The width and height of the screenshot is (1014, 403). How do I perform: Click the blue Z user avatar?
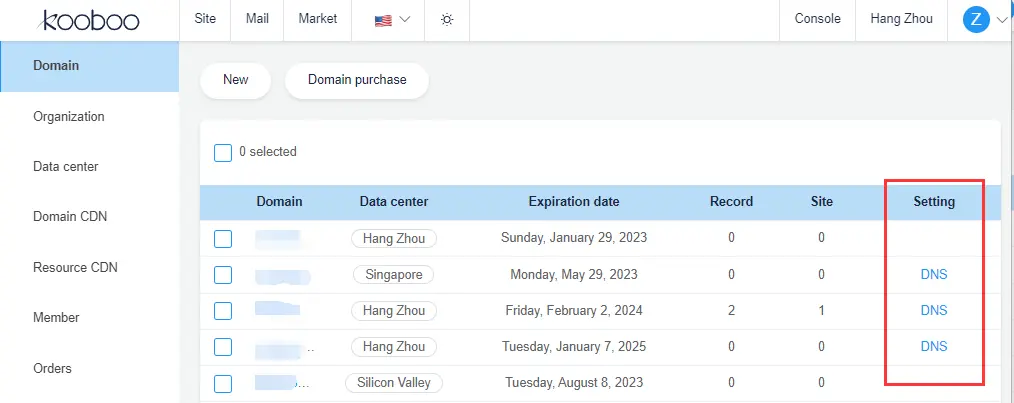point(975,19)
